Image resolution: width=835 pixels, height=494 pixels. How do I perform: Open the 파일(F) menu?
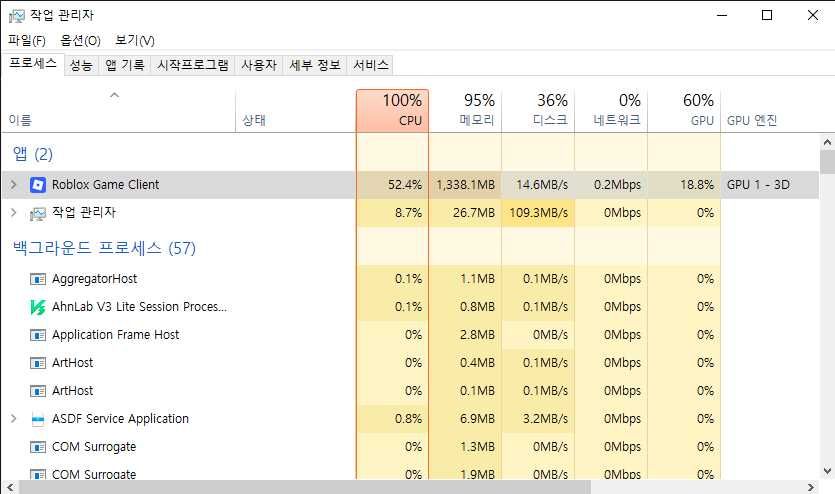coord(27,41)
